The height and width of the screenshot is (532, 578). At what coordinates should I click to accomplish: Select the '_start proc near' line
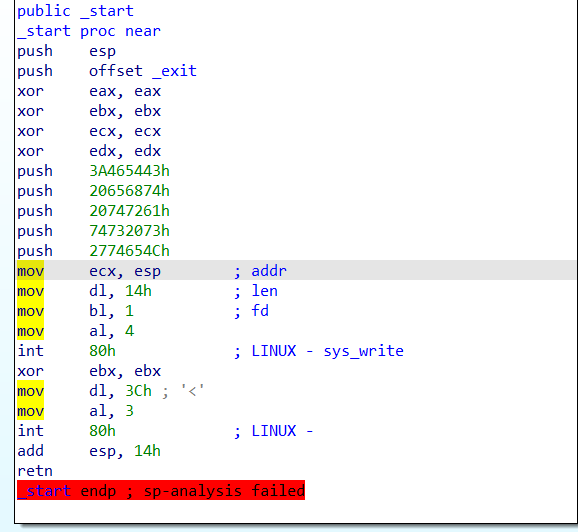[x=89, y=31]
